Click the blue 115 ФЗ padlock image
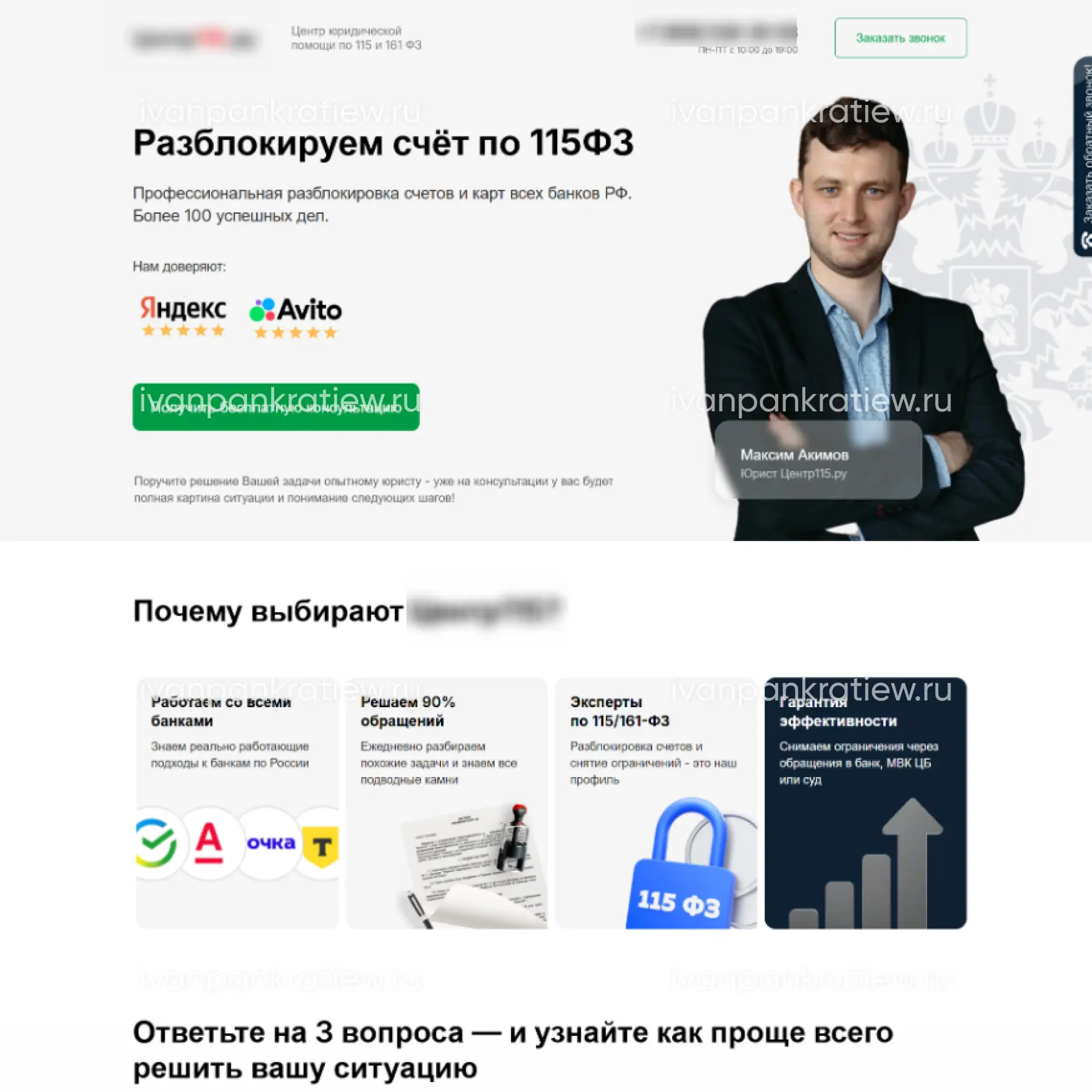Image resolution: width=1092 pixels, height=1092 pixels. [686, 864]
